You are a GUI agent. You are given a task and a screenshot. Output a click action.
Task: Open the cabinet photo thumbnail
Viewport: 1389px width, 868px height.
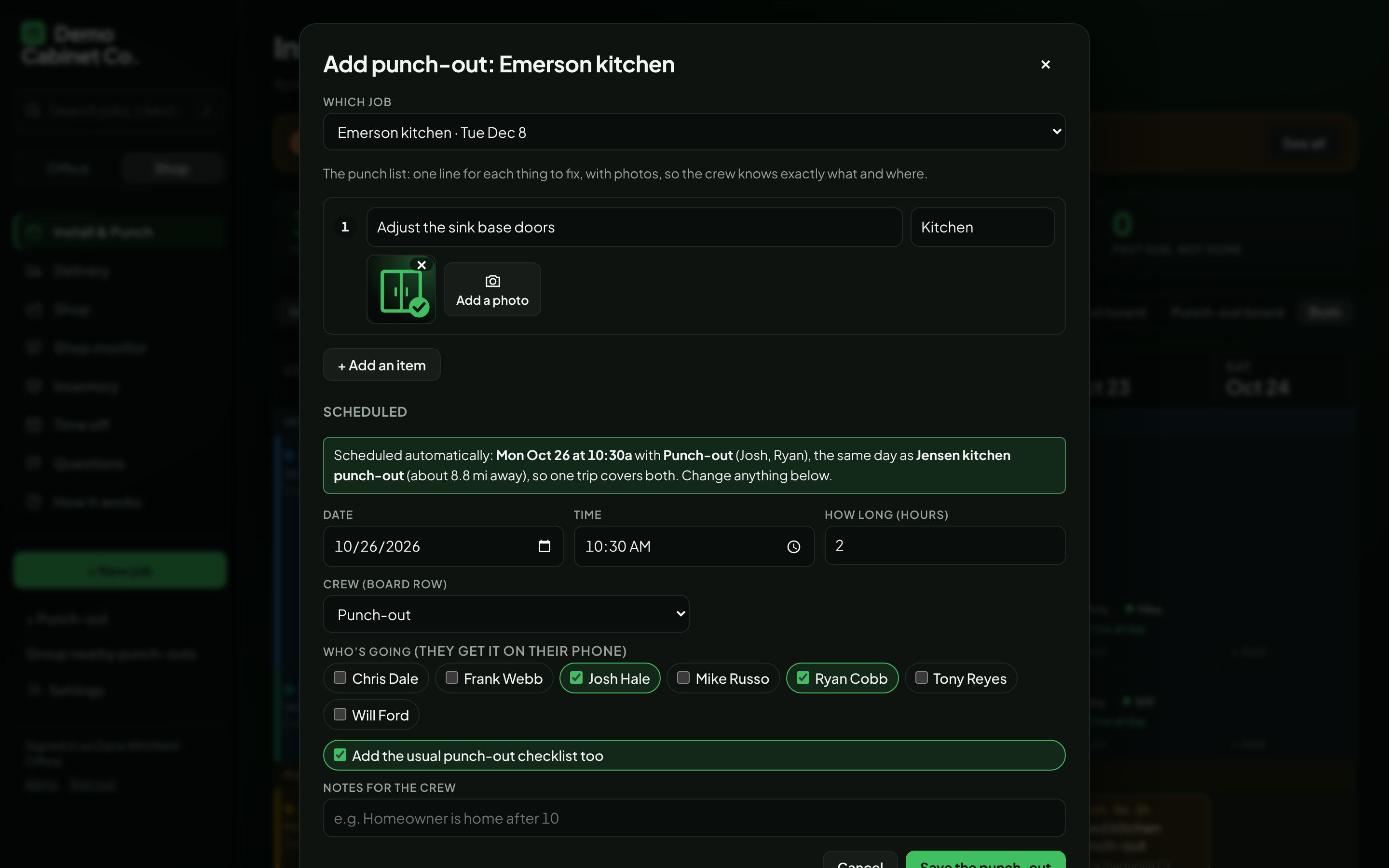(401, 289)
